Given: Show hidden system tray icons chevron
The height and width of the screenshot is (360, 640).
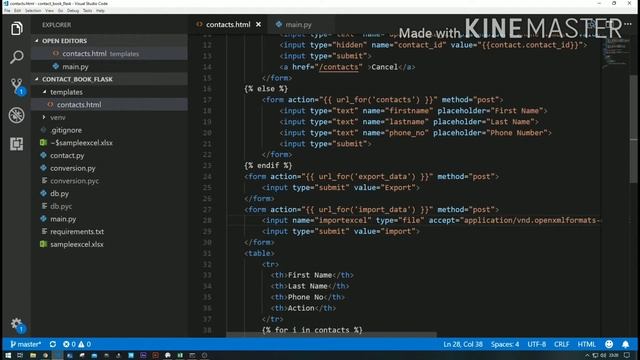Looking at the screenshot, I should pos(587,356).
